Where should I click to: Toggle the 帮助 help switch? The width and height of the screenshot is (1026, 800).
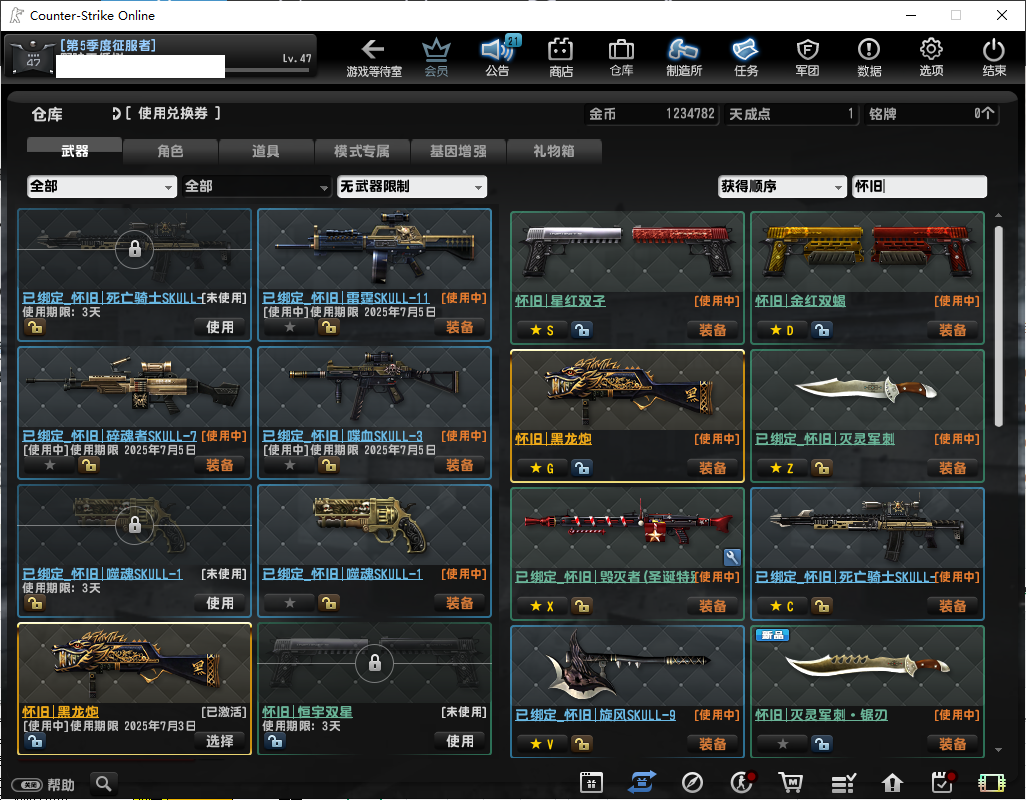27,784
